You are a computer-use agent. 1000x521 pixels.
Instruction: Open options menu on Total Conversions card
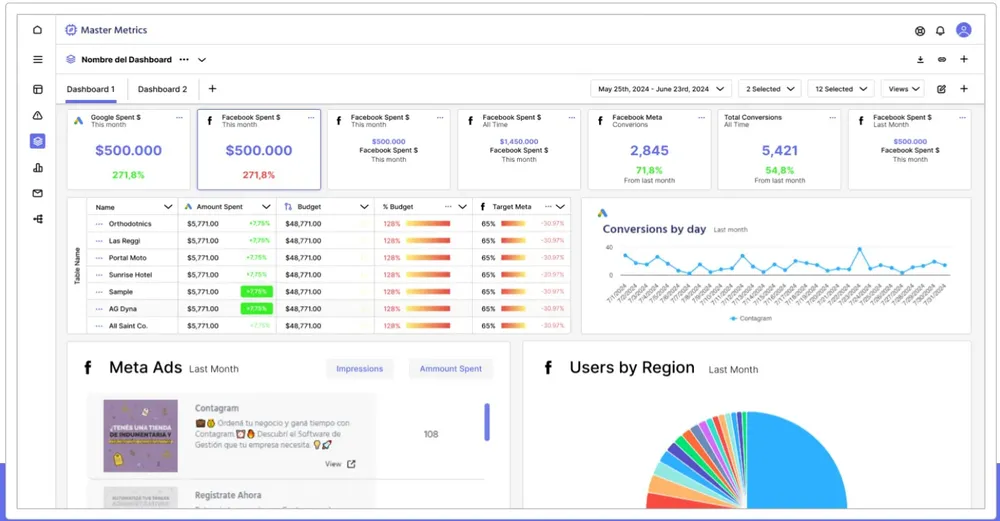832,117
